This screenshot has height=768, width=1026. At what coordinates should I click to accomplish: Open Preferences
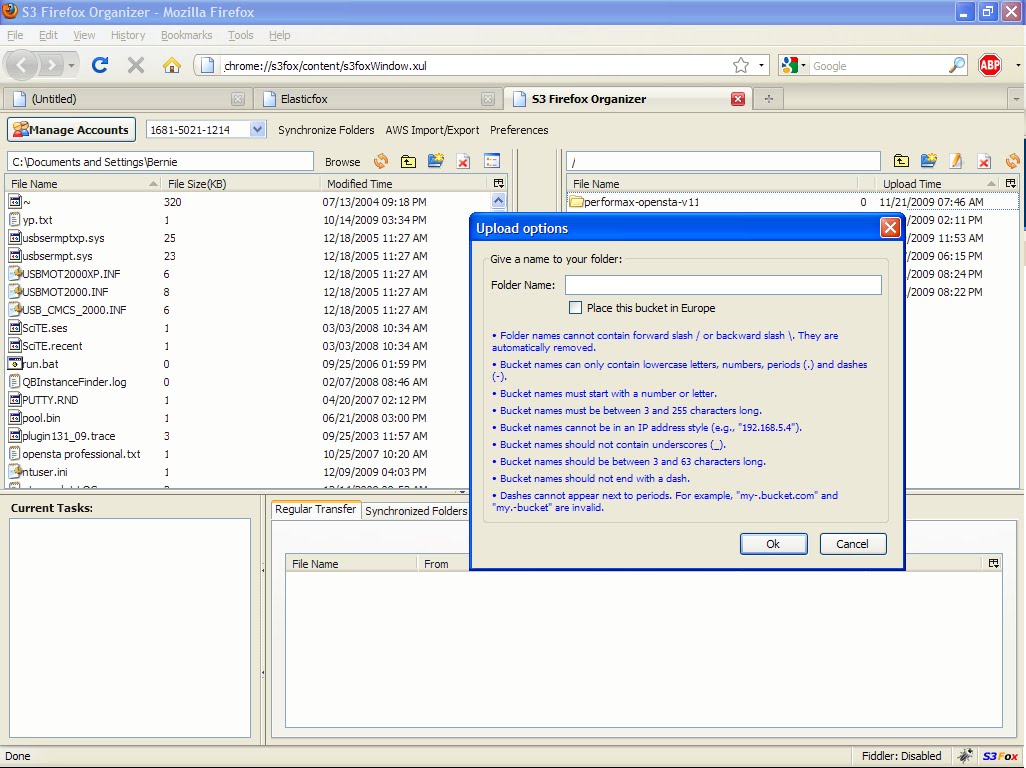[x=519, y=130]
